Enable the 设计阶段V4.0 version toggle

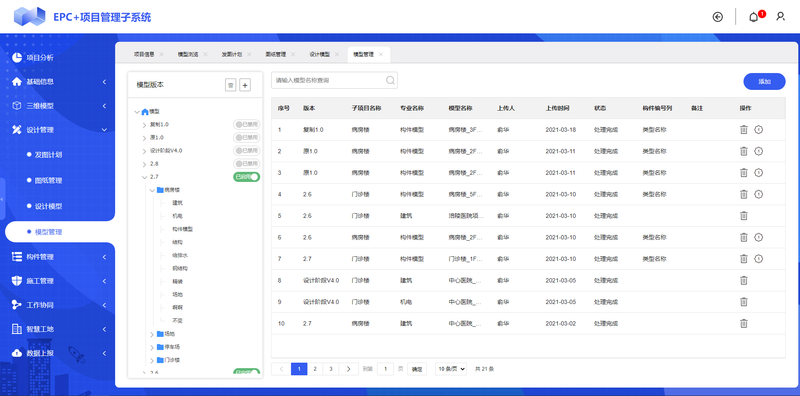(x=246, y=151)
